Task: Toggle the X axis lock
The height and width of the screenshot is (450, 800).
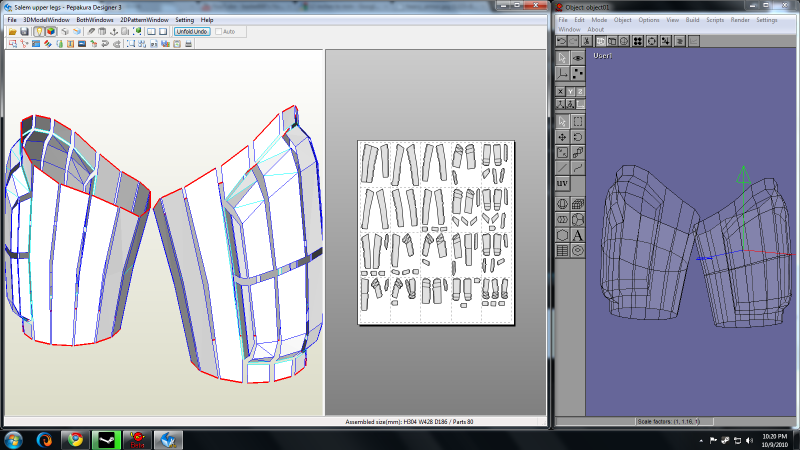Action: click(x=561, y=91)
